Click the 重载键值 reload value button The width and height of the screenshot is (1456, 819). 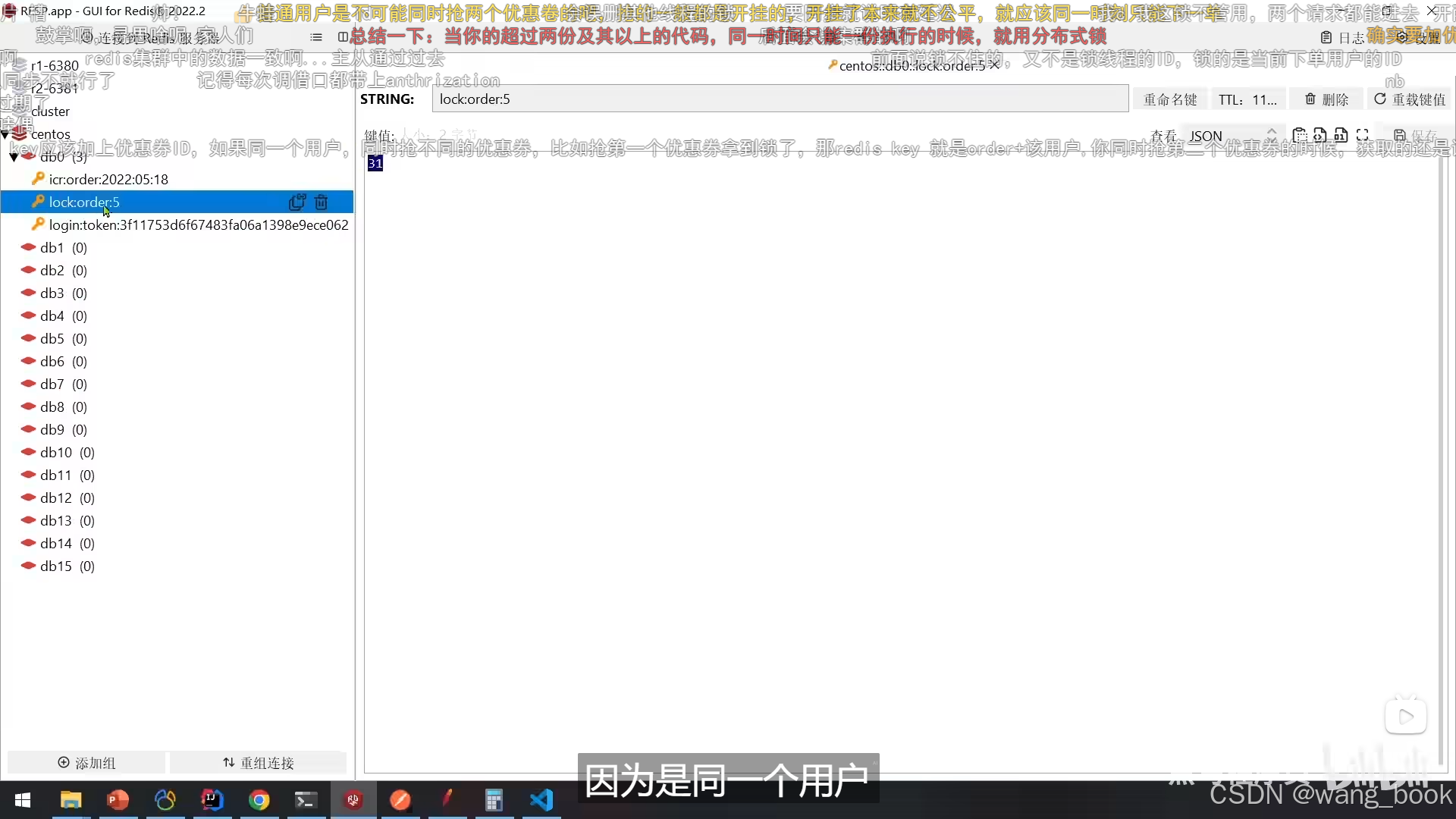[1410, 99]
